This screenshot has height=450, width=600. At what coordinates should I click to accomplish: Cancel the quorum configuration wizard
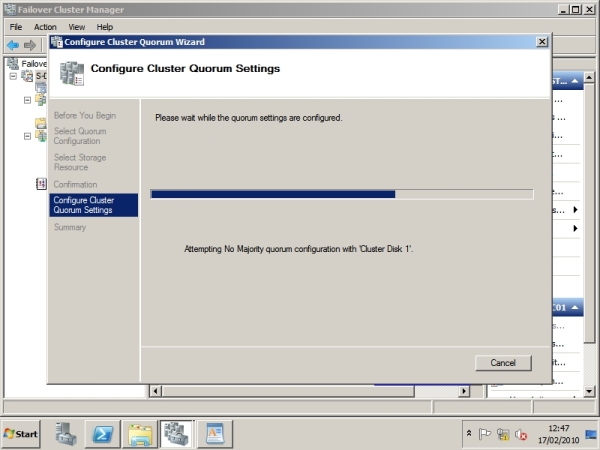(503, 363)
